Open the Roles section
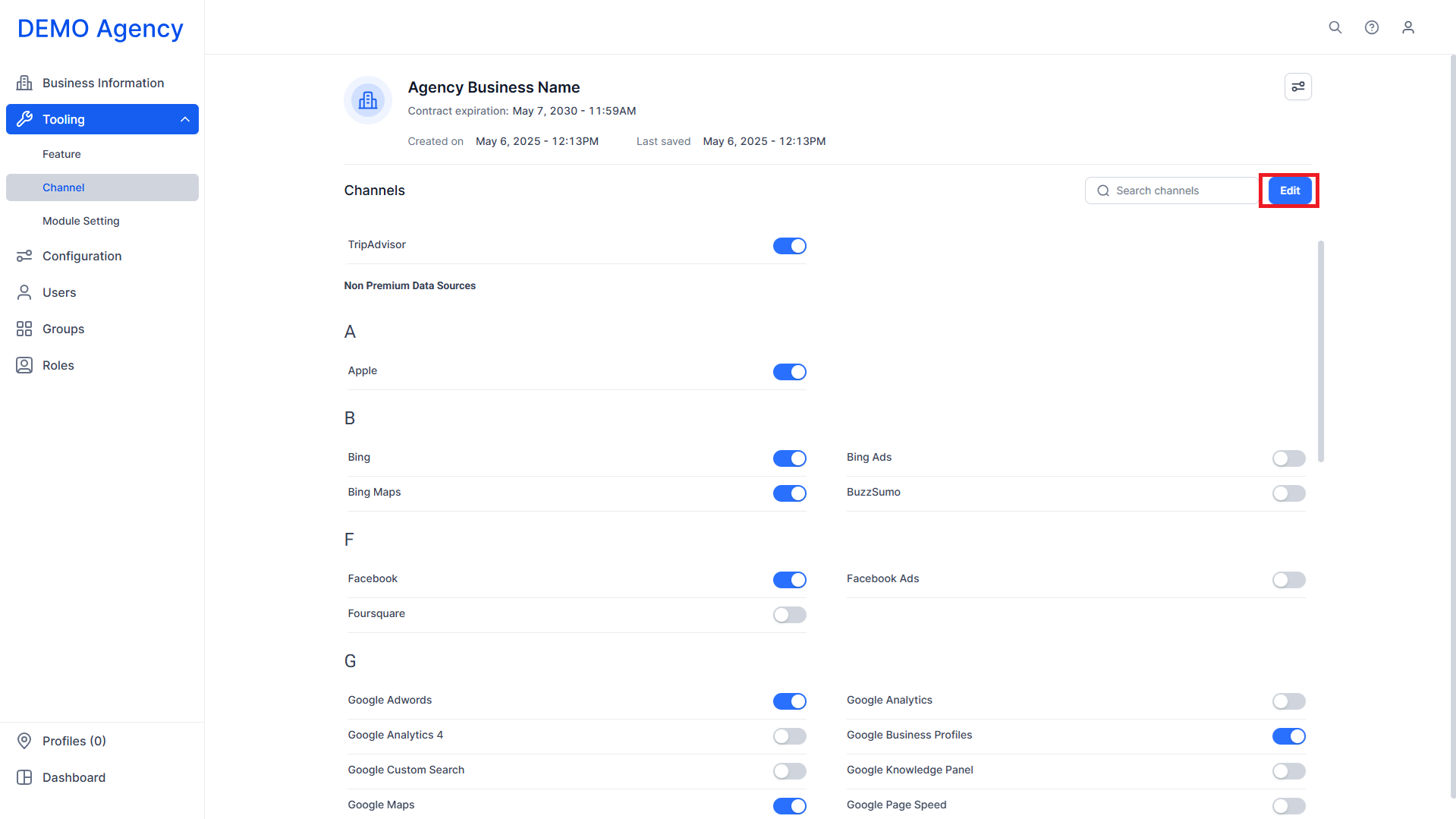This screenshot has width=1456, height=819. click(x=102, y=365)
